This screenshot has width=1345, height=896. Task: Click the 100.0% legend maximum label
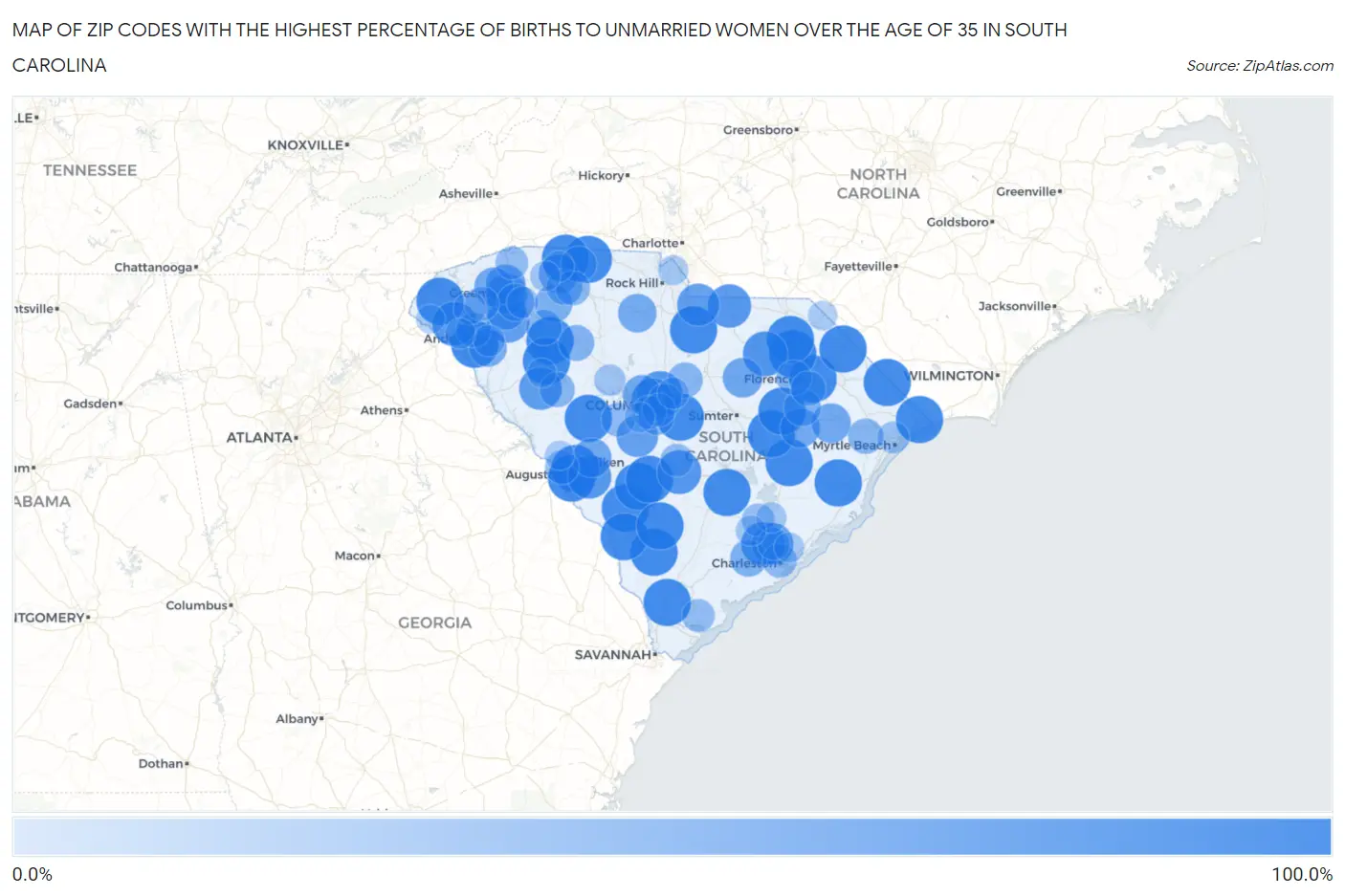click(1302, 875)
